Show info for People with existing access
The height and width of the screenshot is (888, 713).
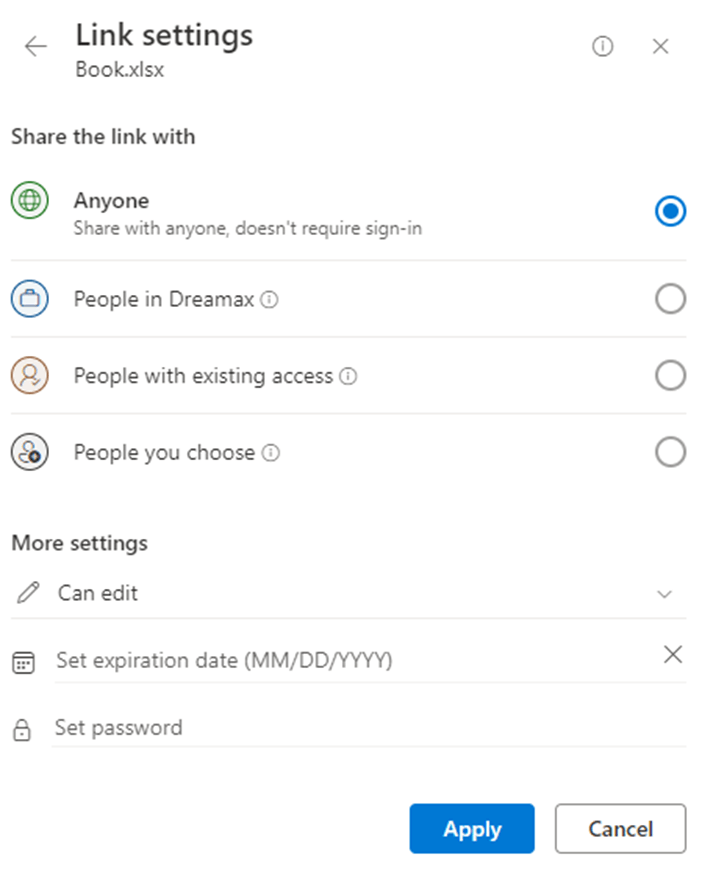pyautogui.click(x=348, y=376)
